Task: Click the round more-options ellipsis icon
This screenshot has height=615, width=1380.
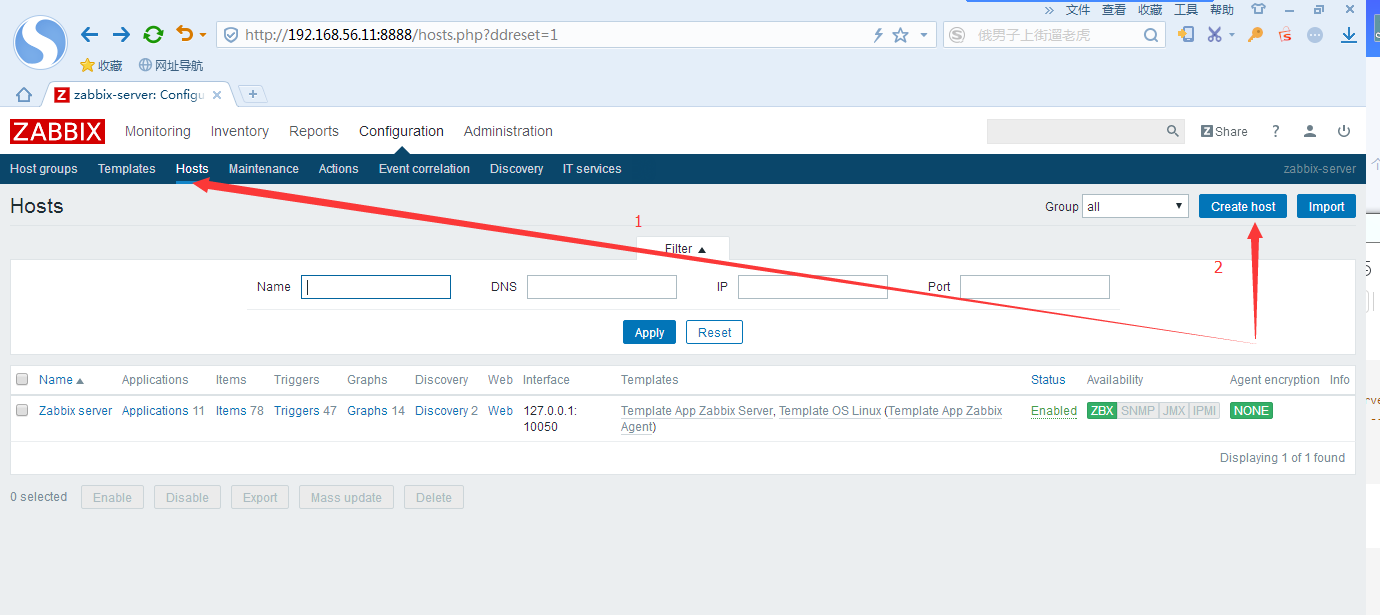Action: point(1315,35)
